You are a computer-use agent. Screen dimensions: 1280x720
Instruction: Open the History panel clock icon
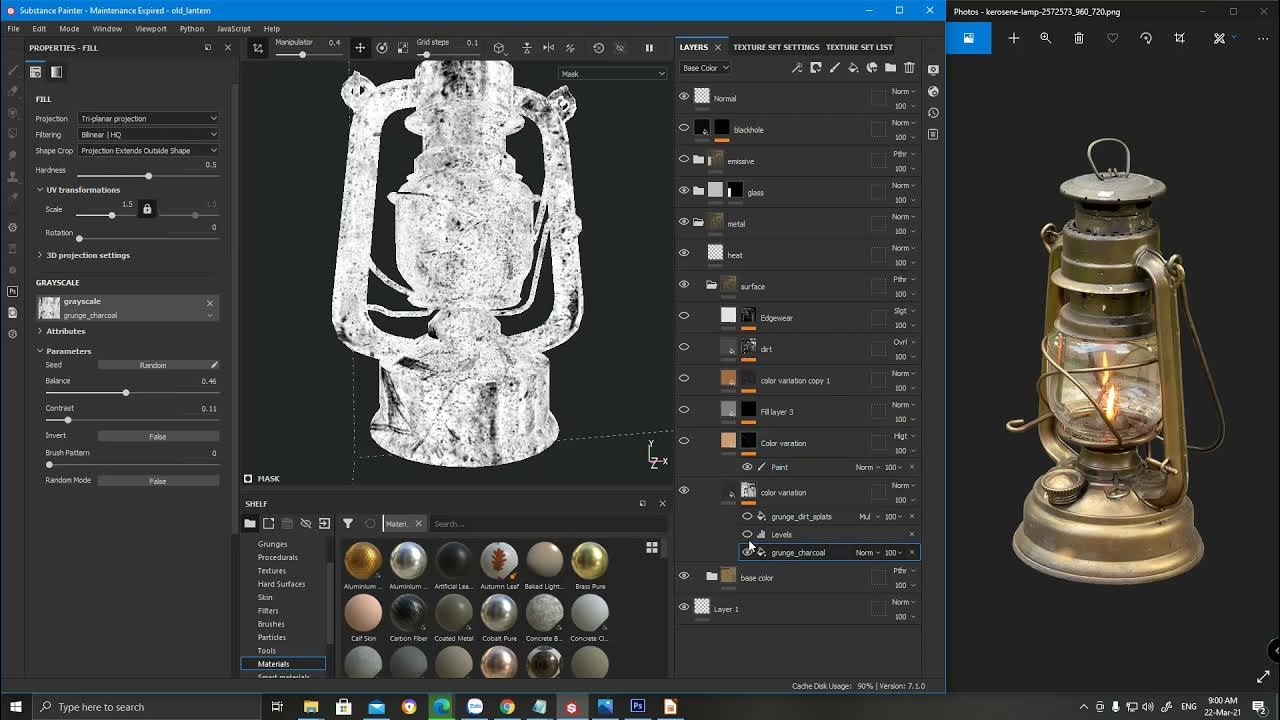pos(933,113)
